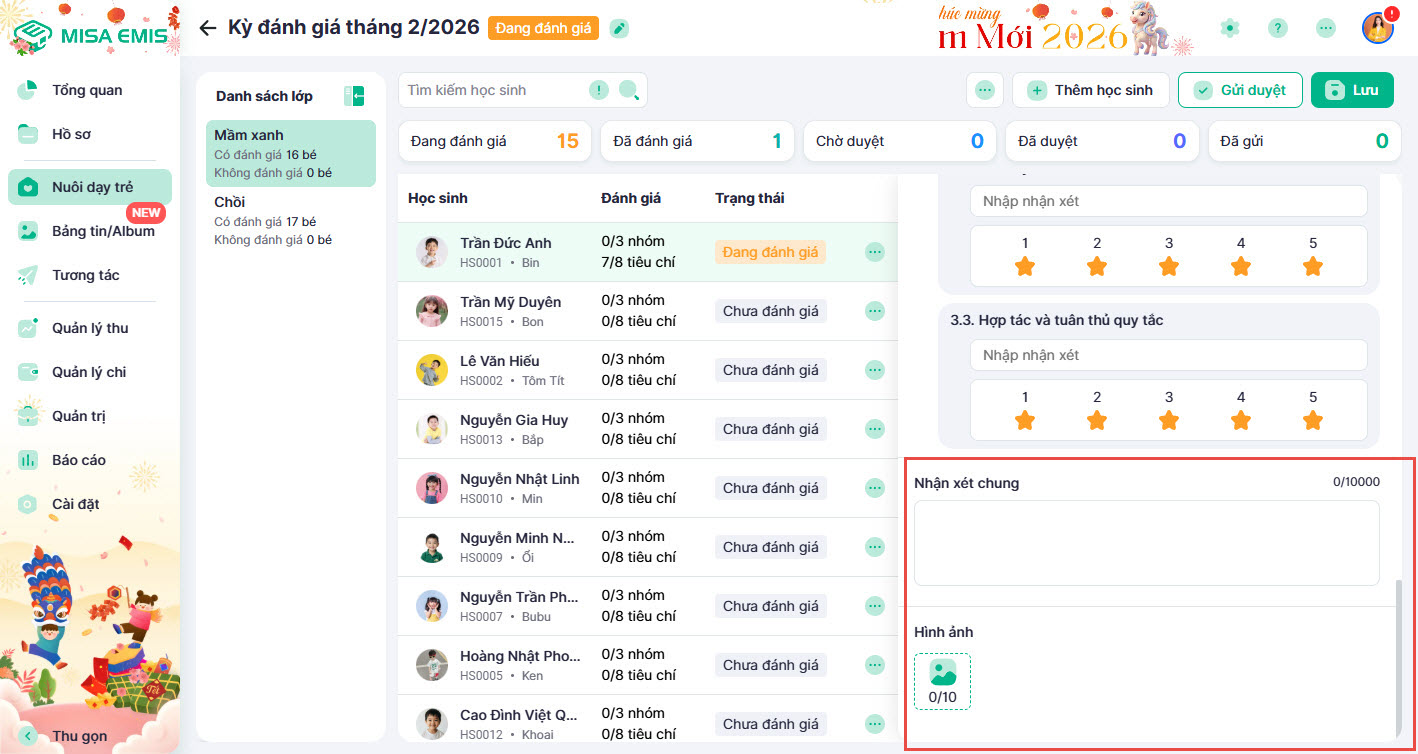Click the search magnifier icon
This screenshot has height=754, width=1418.
(x=629, y=90)
